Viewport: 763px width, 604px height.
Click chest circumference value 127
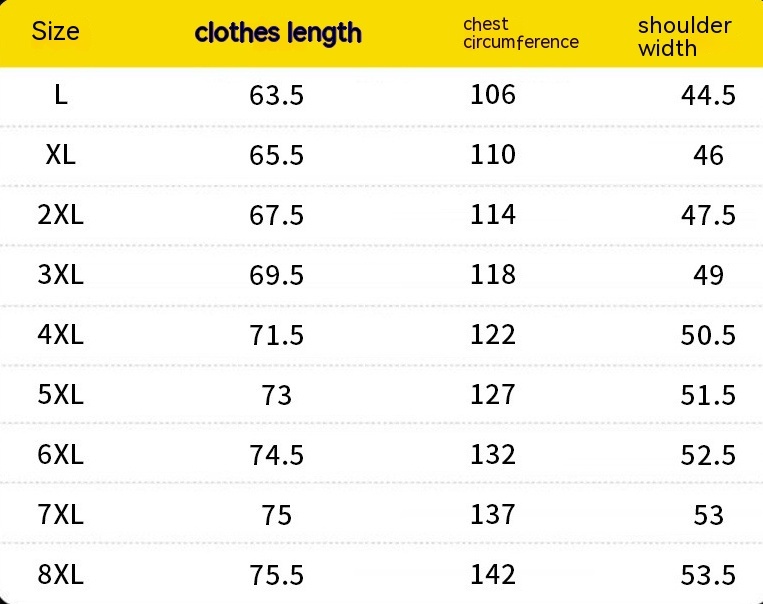(493, 395)
